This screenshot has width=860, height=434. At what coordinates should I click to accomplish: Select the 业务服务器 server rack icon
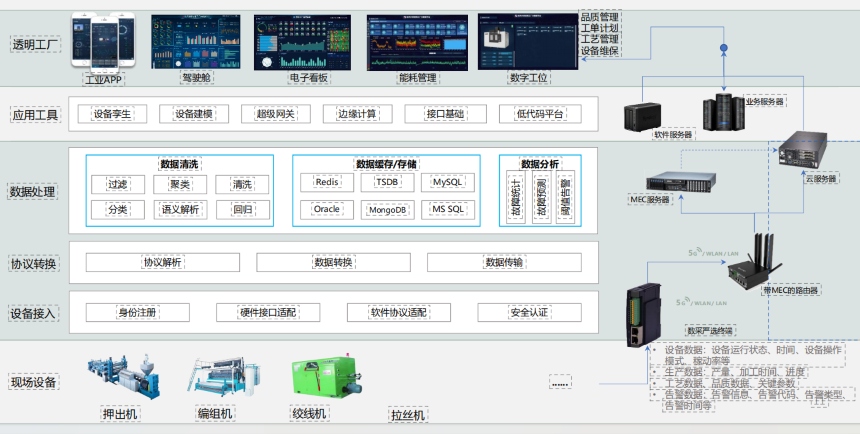click(724, 109)
